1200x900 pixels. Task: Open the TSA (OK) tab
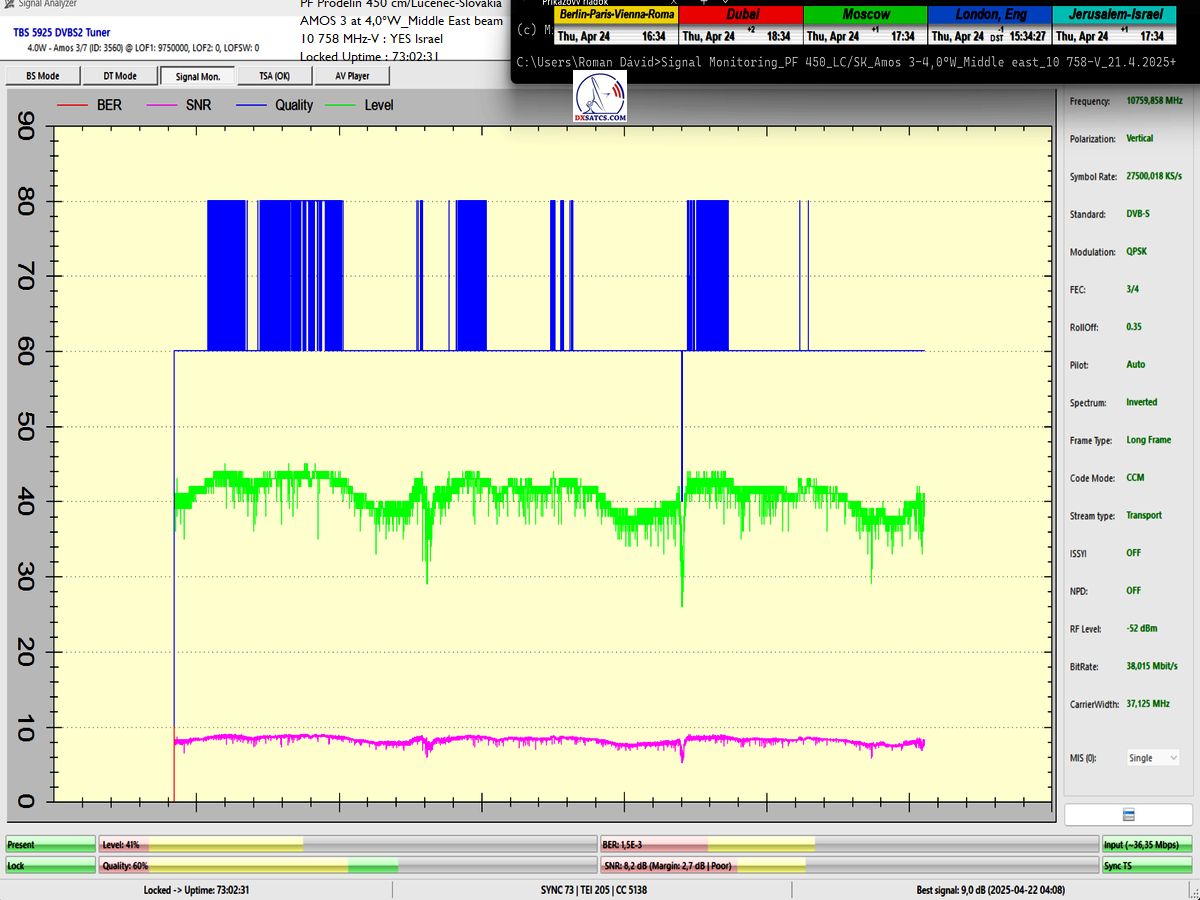(274, 76)
